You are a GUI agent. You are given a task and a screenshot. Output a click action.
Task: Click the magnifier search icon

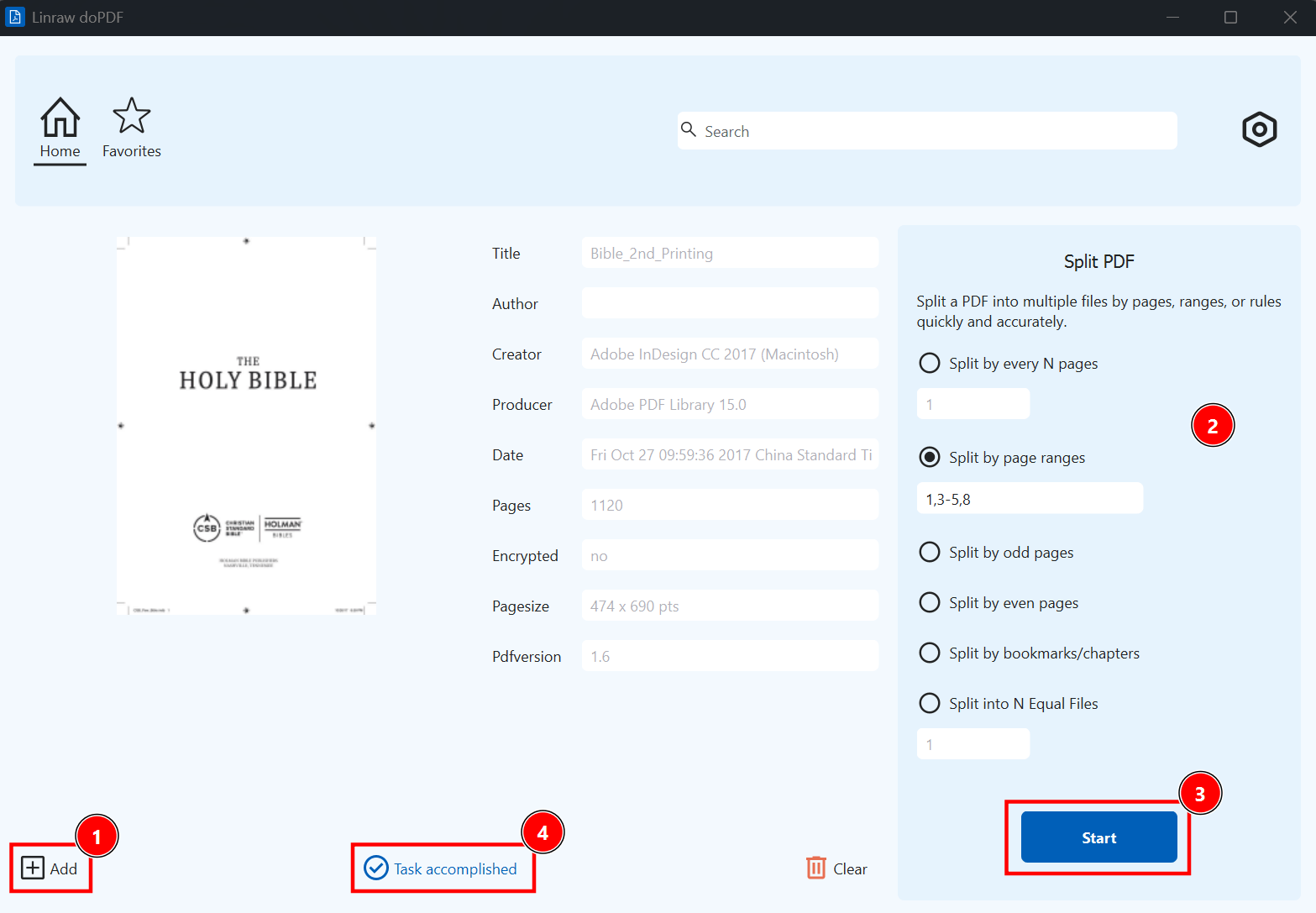click(689, 130)
